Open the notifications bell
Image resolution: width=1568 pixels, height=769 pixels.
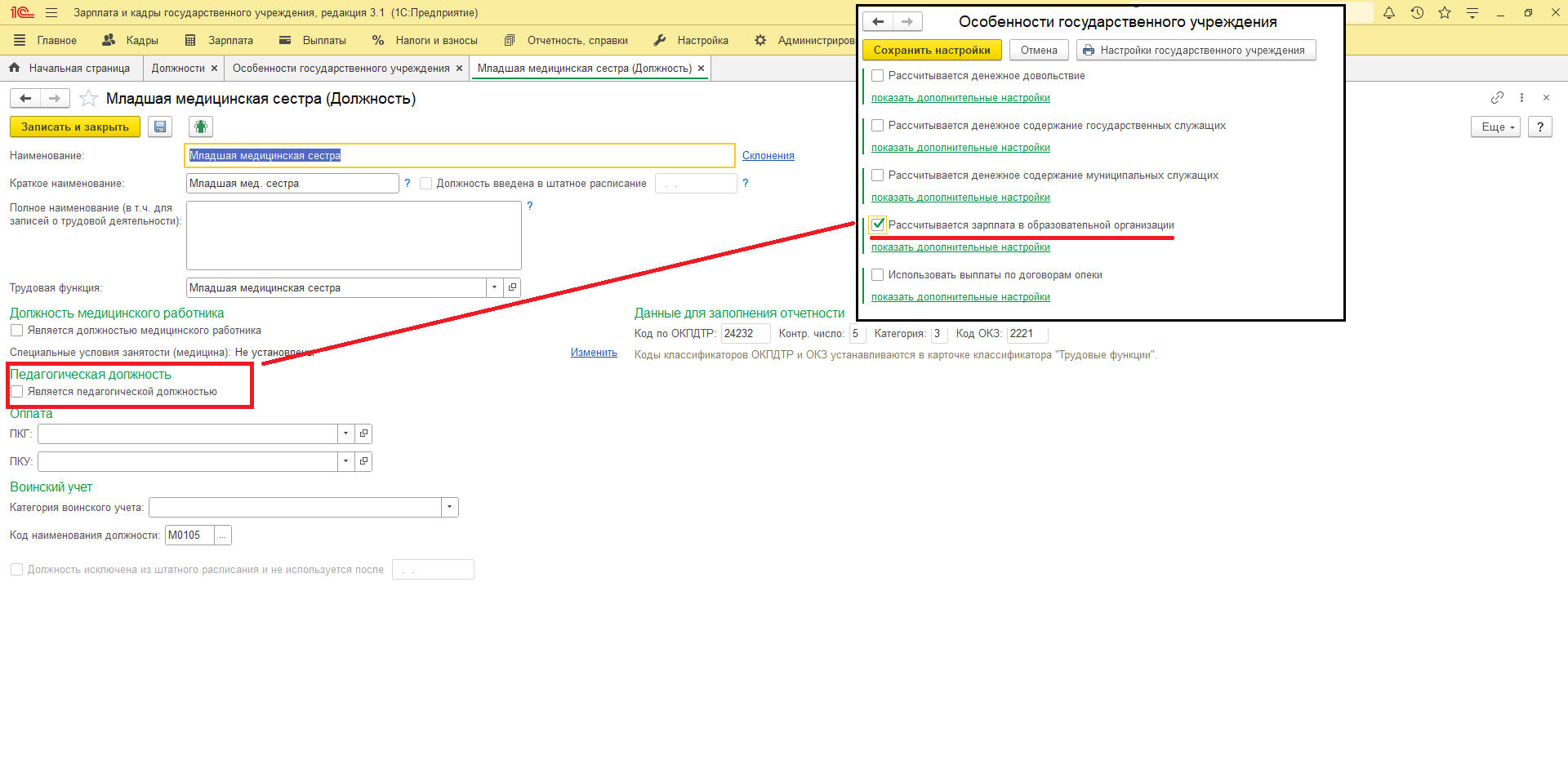[x=1389, y=13]
